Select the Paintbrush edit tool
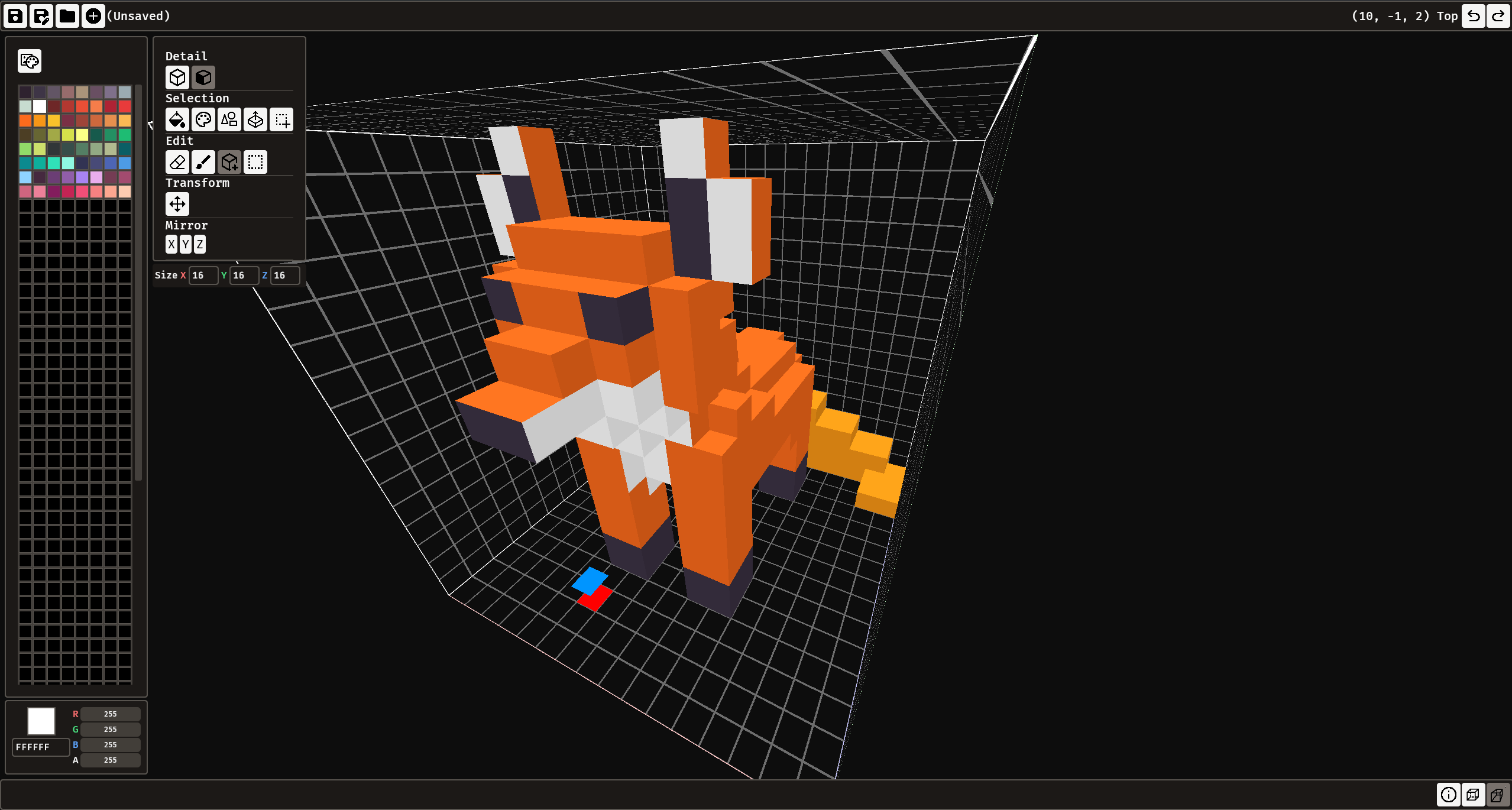Viewport: 1512px width, 810px height. pyautogui.click(x=203, y=162)
